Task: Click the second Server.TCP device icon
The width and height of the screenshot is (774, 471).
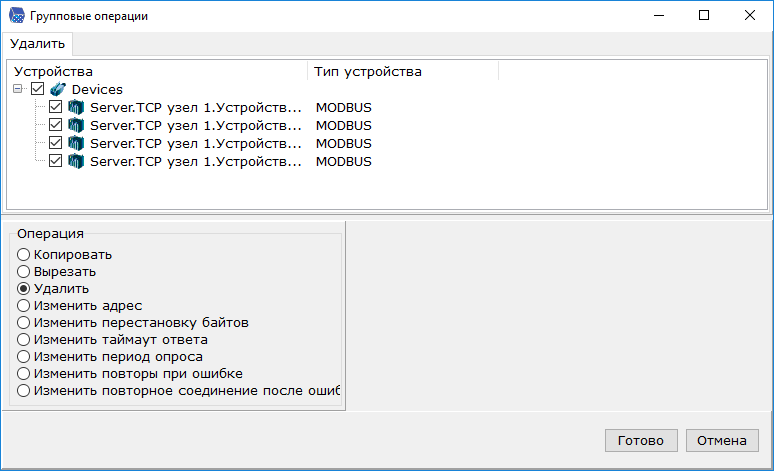Action: coord(76,126)
